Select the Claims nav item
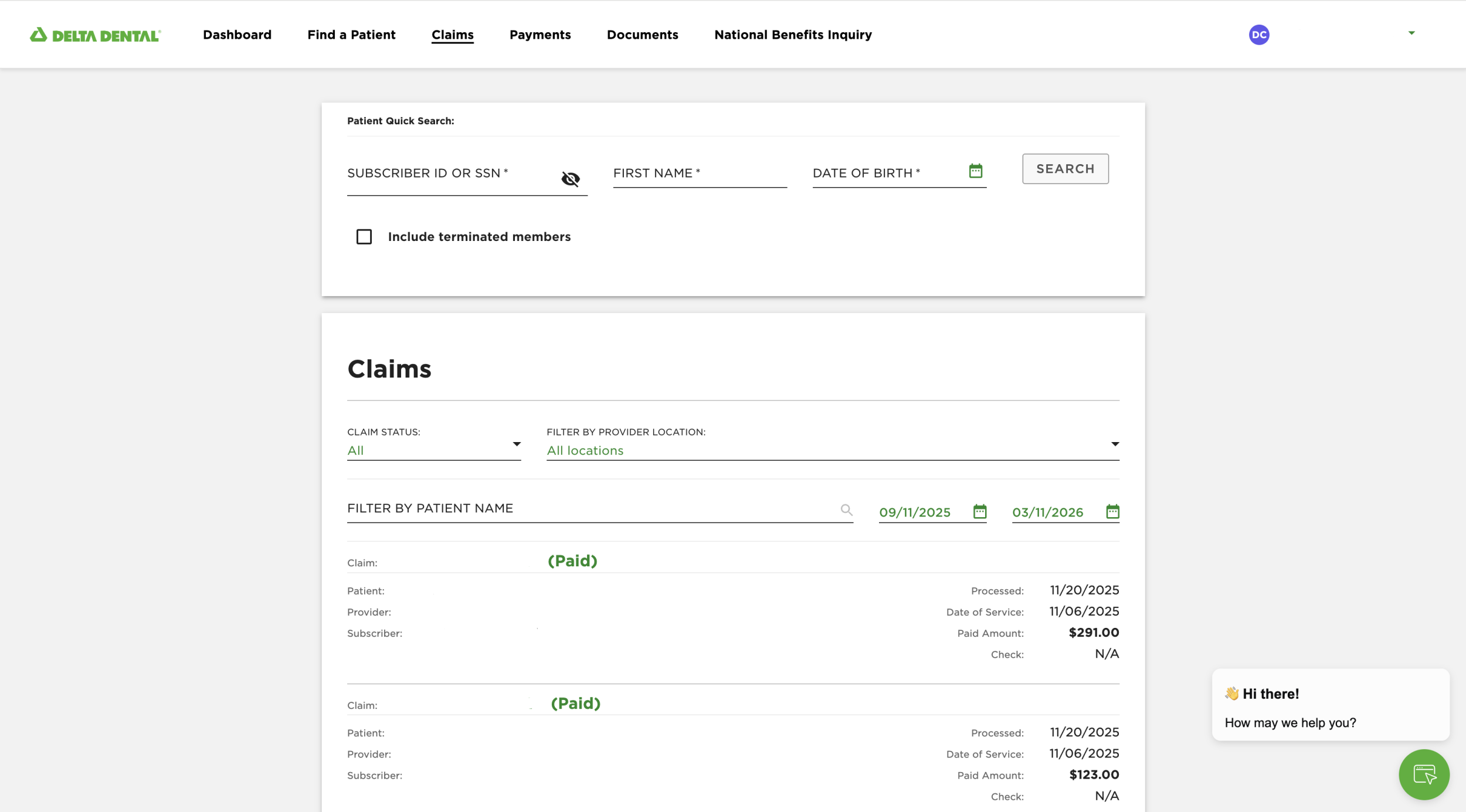 click(453, 35)
